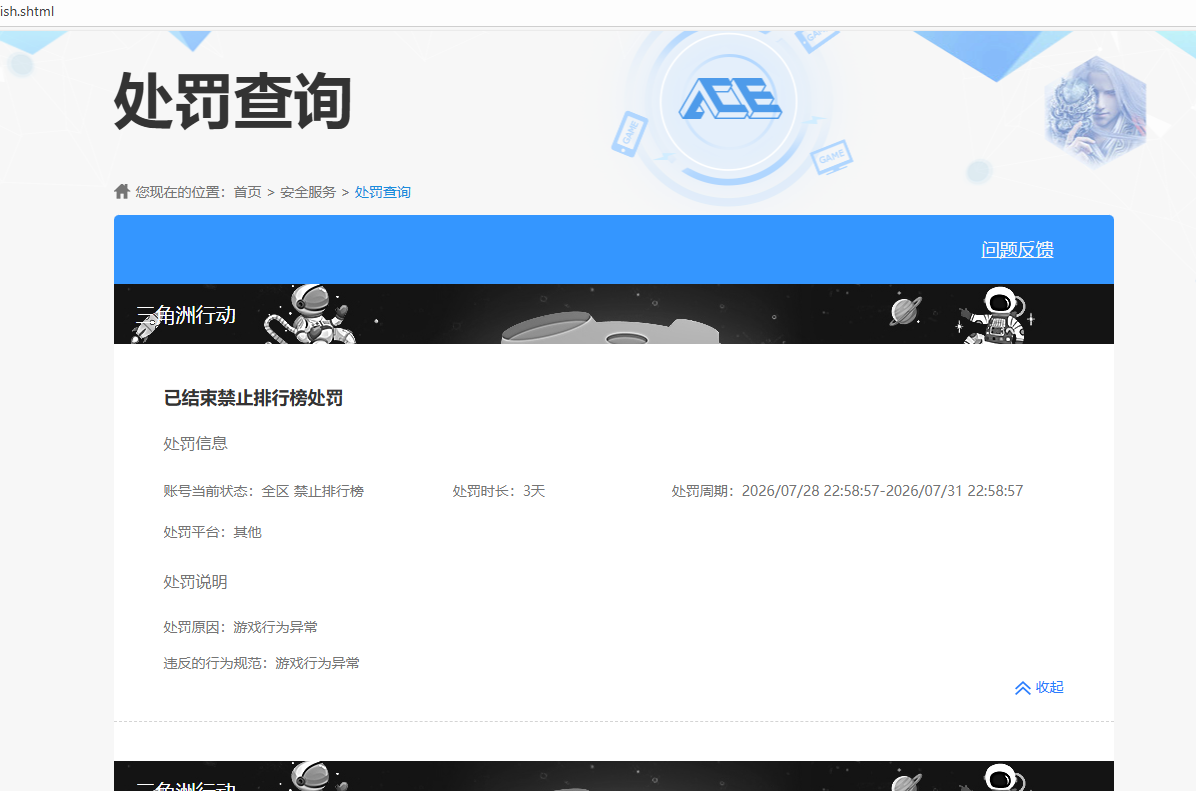The image size is (1196, 791).
Task: Click the first 三角洲行动 banner title
Action: click(185, 314)
